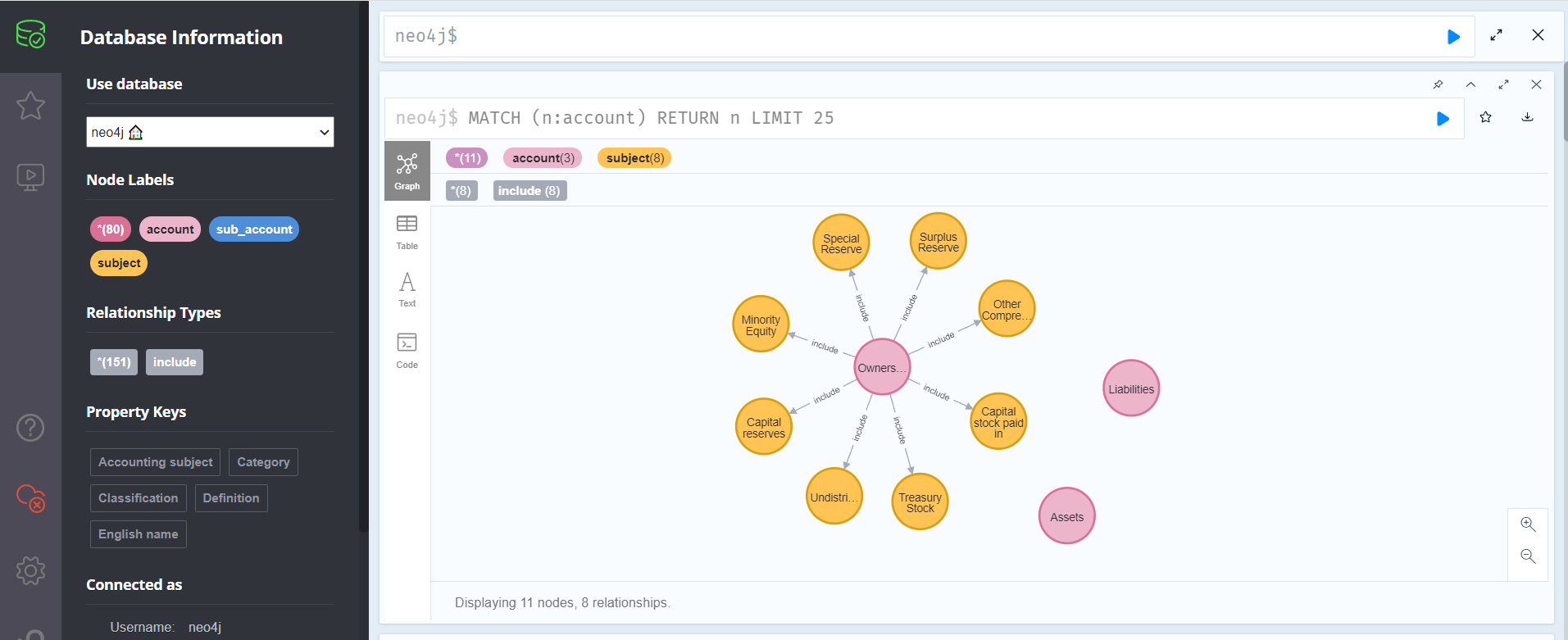Collapse the result frame with chevron
The image size is (1568, 640).
(x=1470, y=84)
